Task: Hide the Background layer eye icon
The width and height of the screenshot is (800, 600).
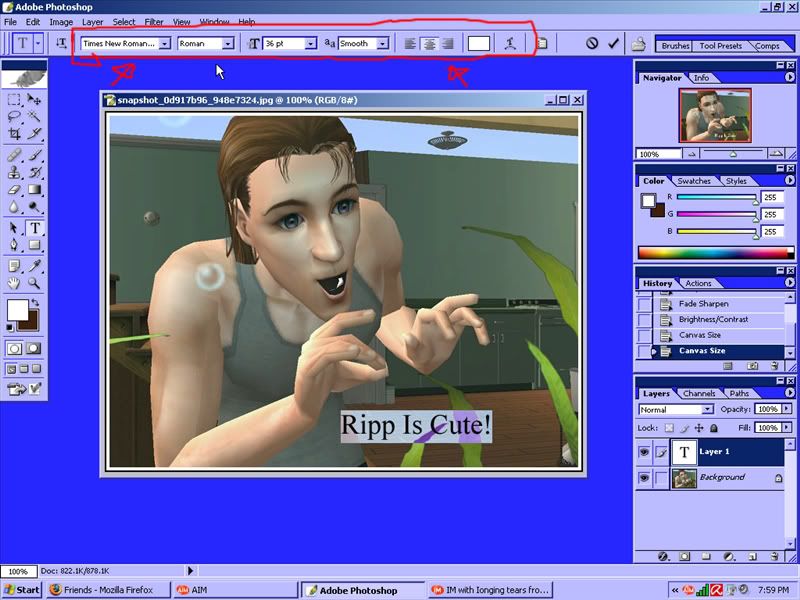Action: (x=644, y=478)
